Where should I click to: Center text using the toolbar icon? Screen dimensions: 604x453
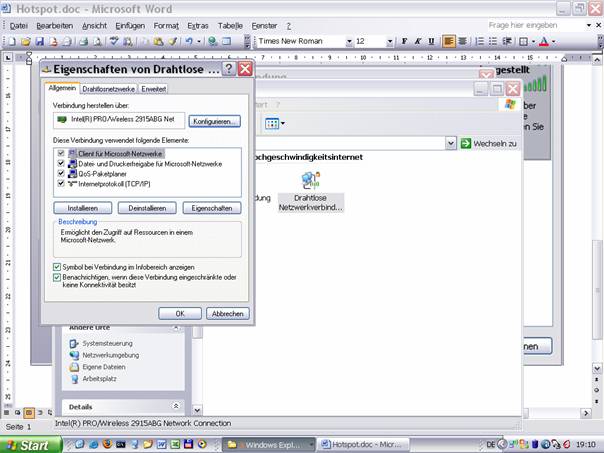[463, 41]
